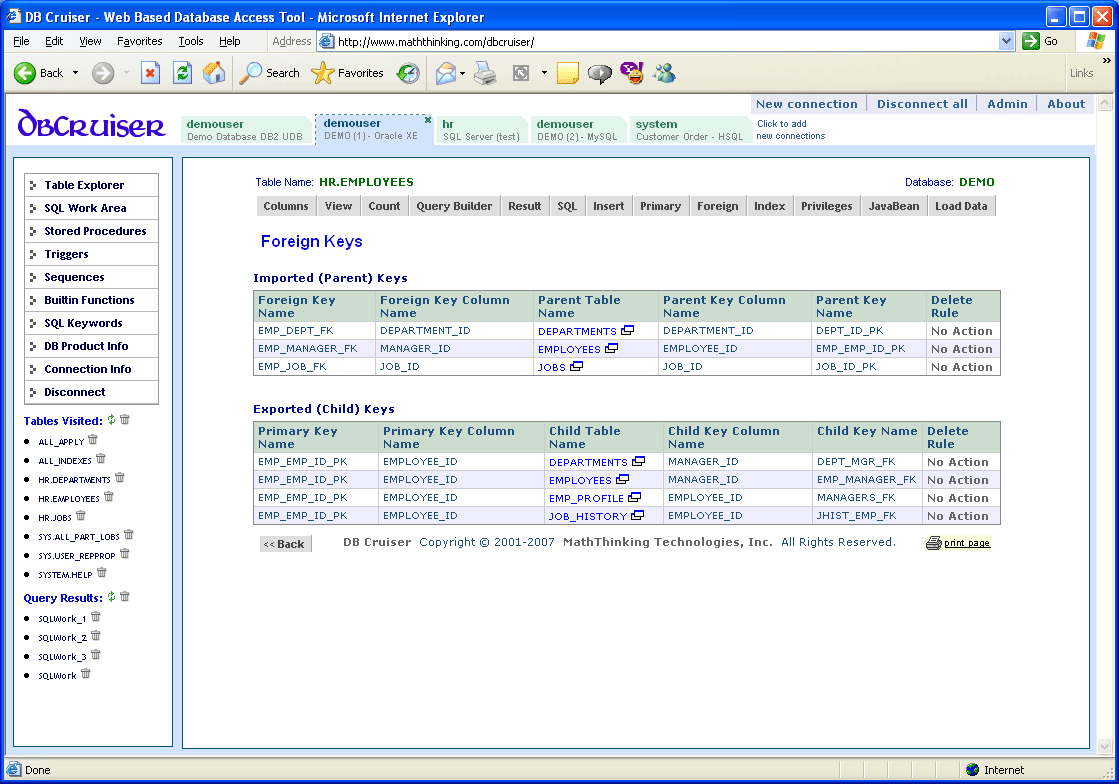Image resolution: width=1119 pixels, height=784 pixels.
Task: Click the printer icon for print page
Action: coord(933,543)
